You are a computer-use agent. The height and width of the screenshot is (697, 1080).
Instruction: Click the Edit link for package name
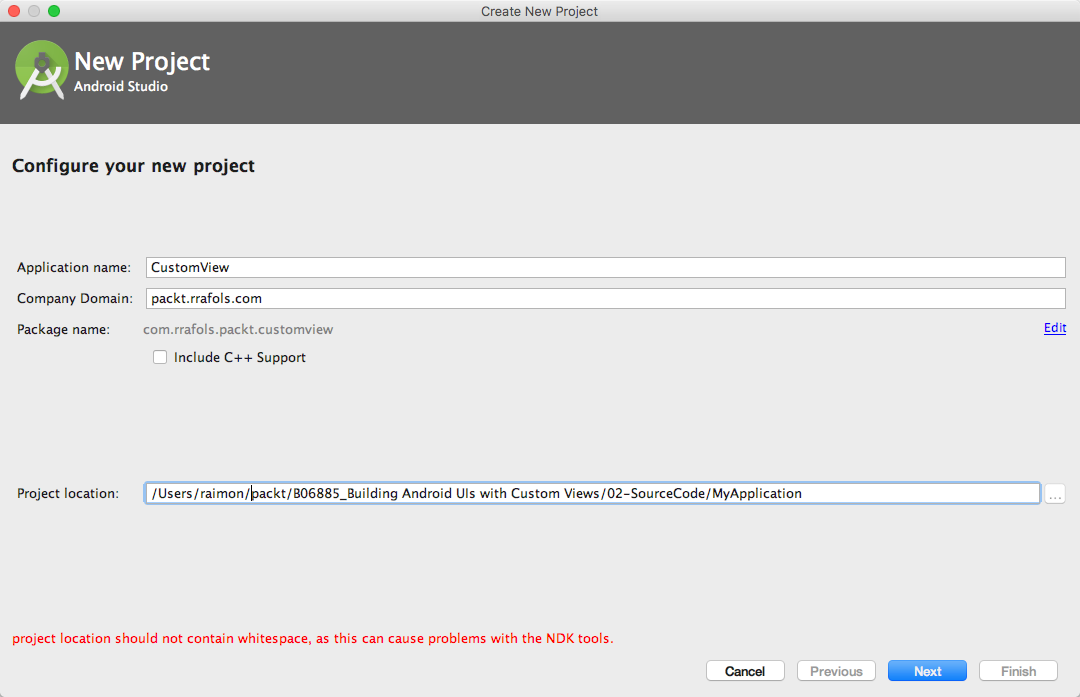(1055, 329)
